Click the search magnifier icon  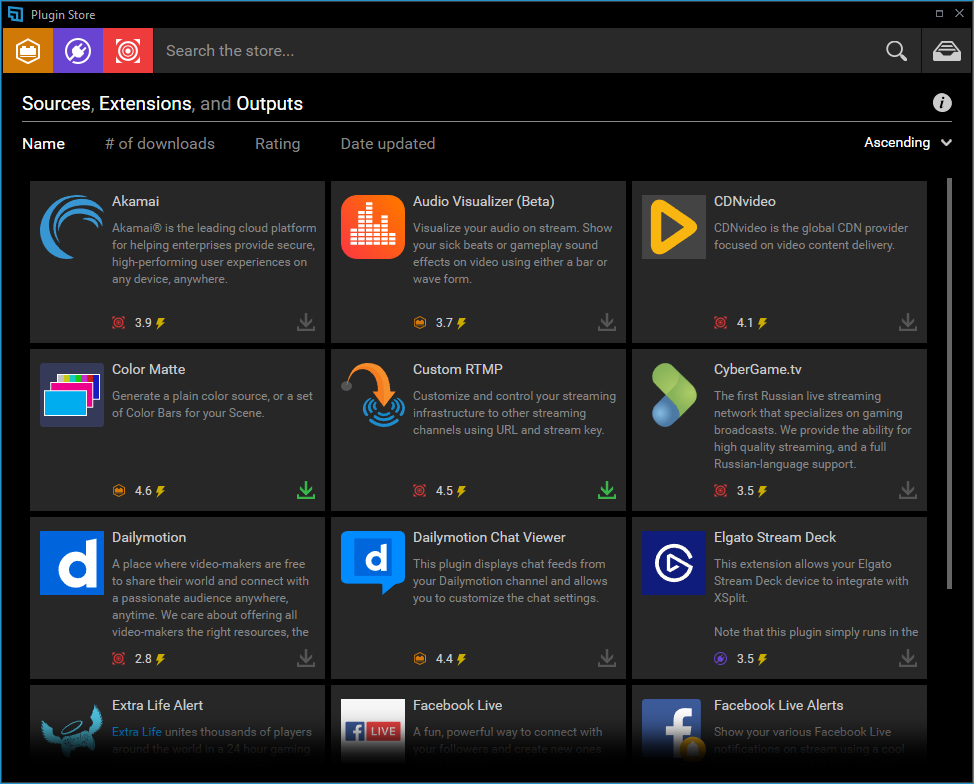pos(896,51)
